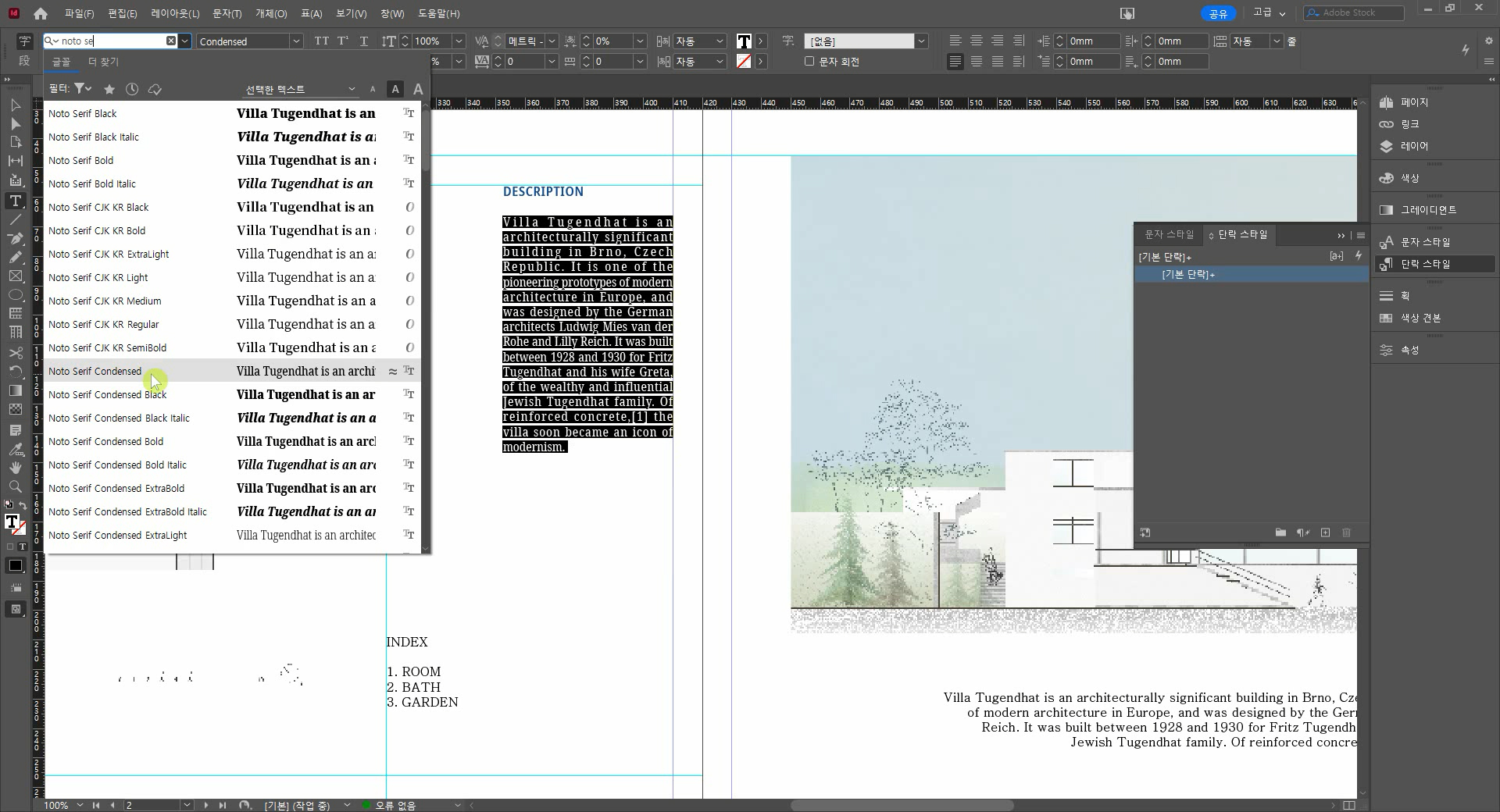Open the 선택한 텍스트 sample text dropdown
Viewport: 1500px width, 812px height.
(301, 89)
